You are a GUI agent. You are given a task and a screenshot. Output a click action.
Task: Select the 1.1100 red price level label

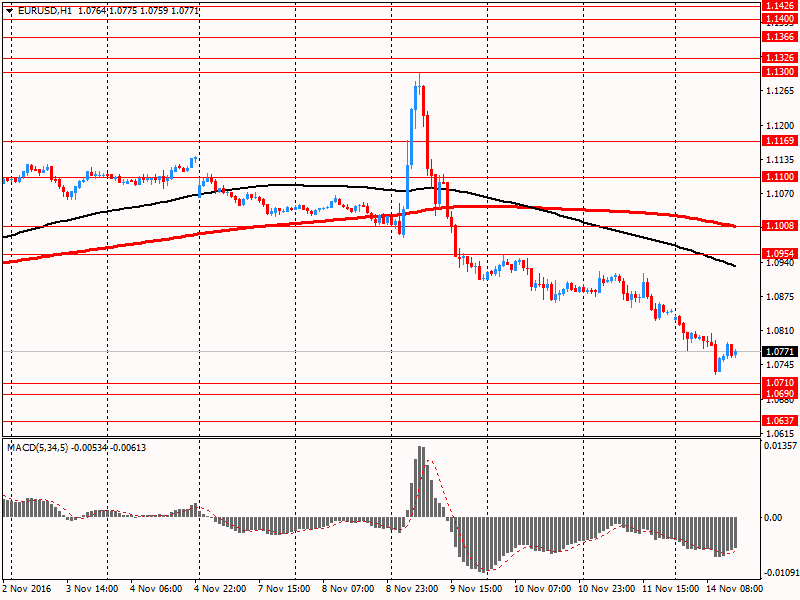pos(780,177)
